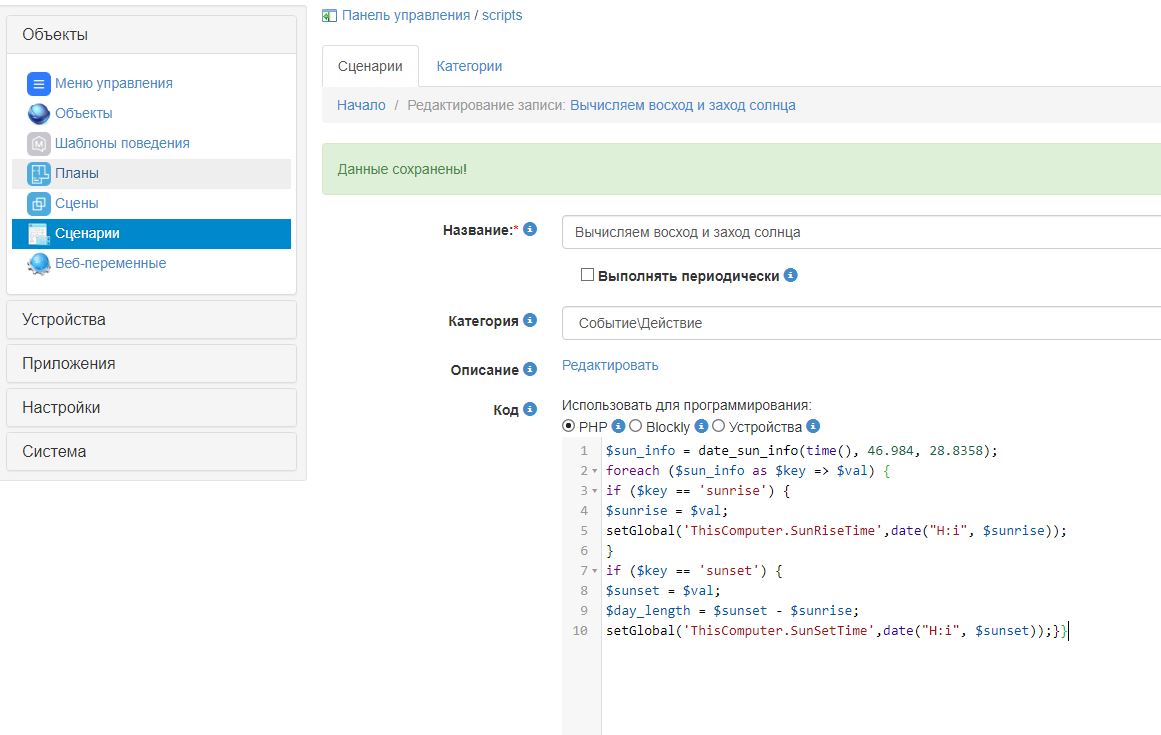The height and width of the screenshot is (735, 1161).
Task: Click info icon next to Категория label
Action: click(x=530, y=320)
